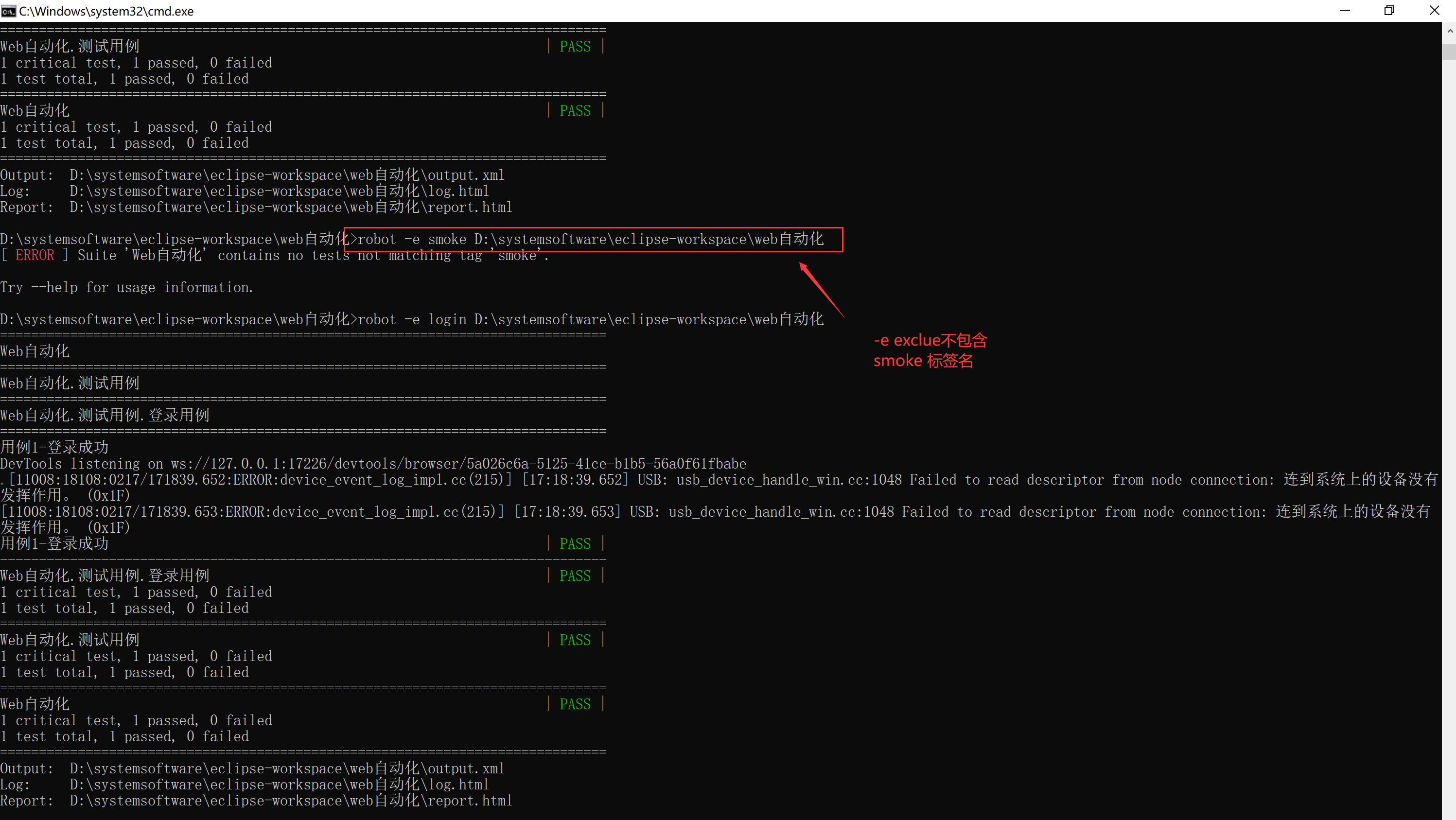Minimize the cmd.exe window
This screenshot has height=820, width=1456.
[x=1345, y=11]
